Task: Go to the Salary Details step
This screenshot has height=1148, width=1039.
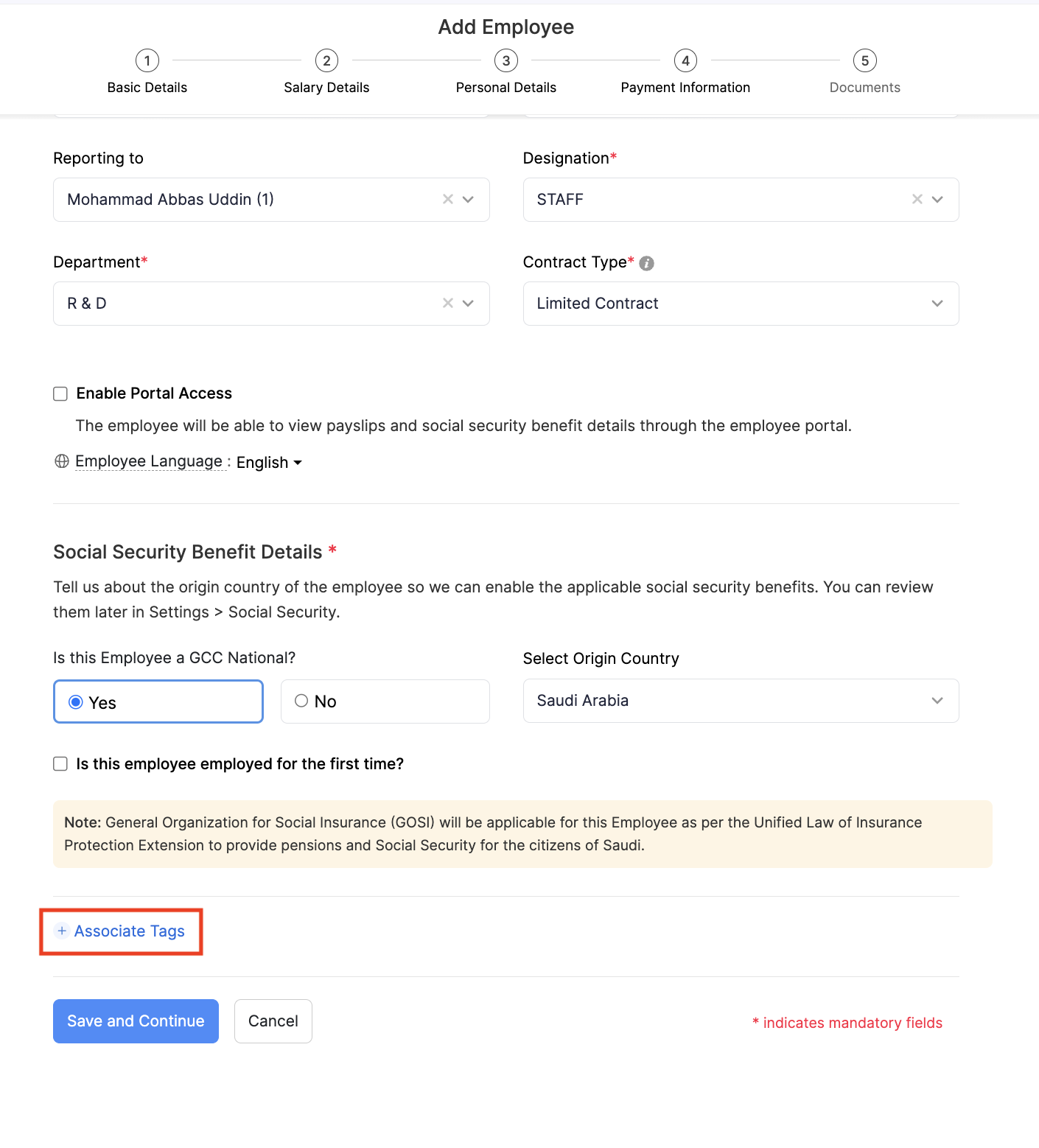Action: coord(326,60)
